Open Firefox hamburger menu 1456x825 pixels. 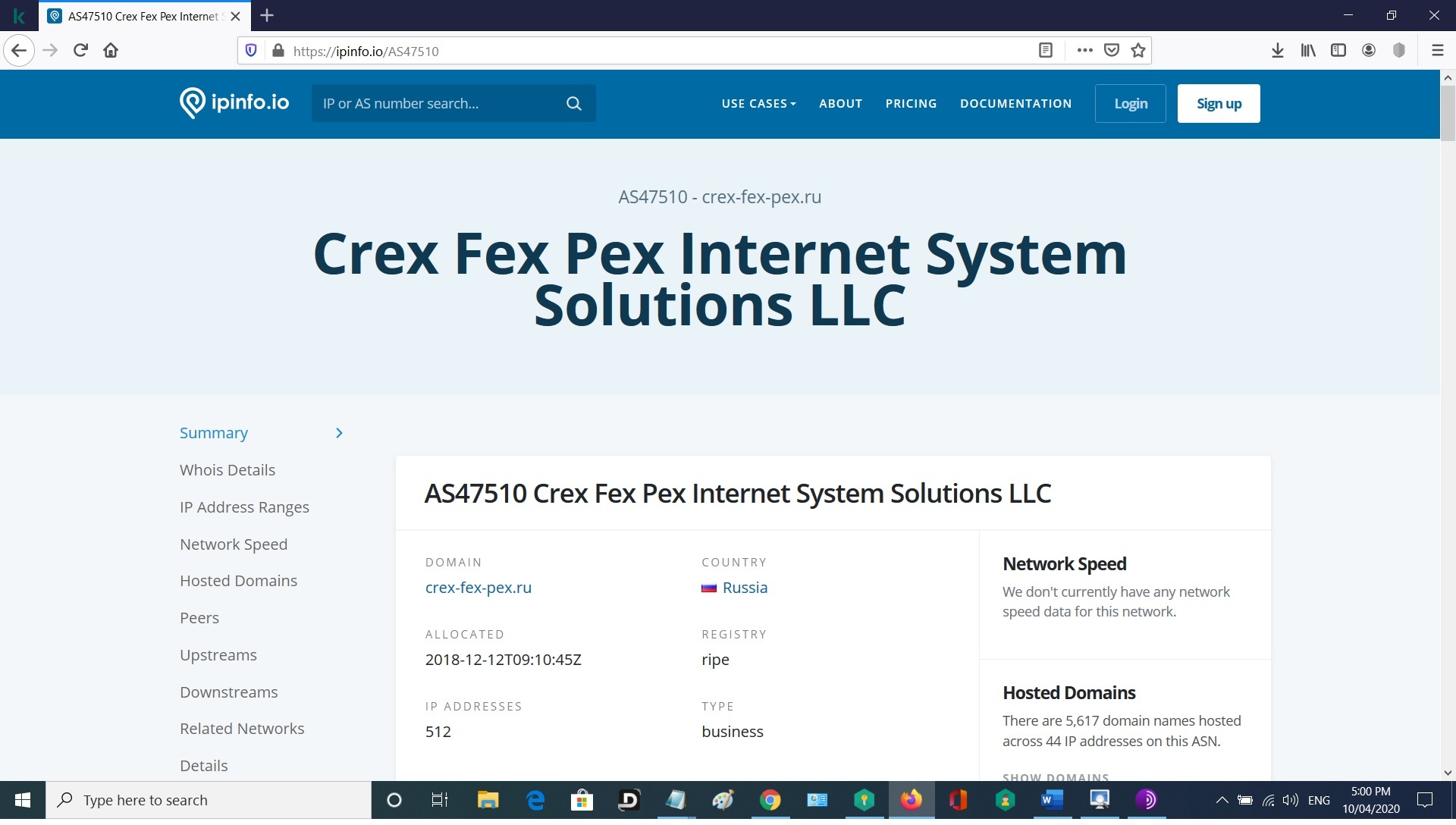1437,51
